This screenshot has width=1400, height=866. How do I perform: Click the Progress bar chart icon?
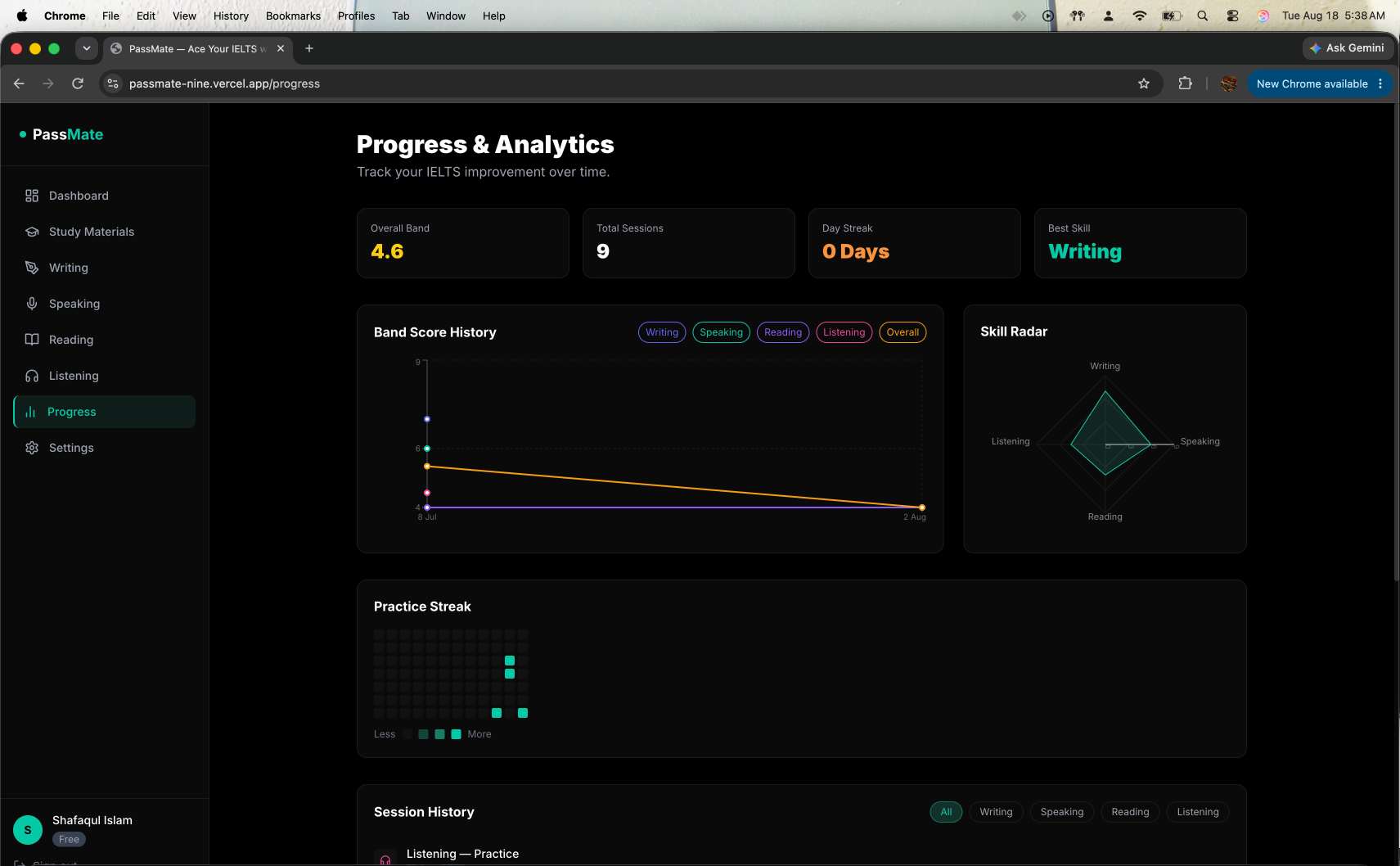coord(30,412)
